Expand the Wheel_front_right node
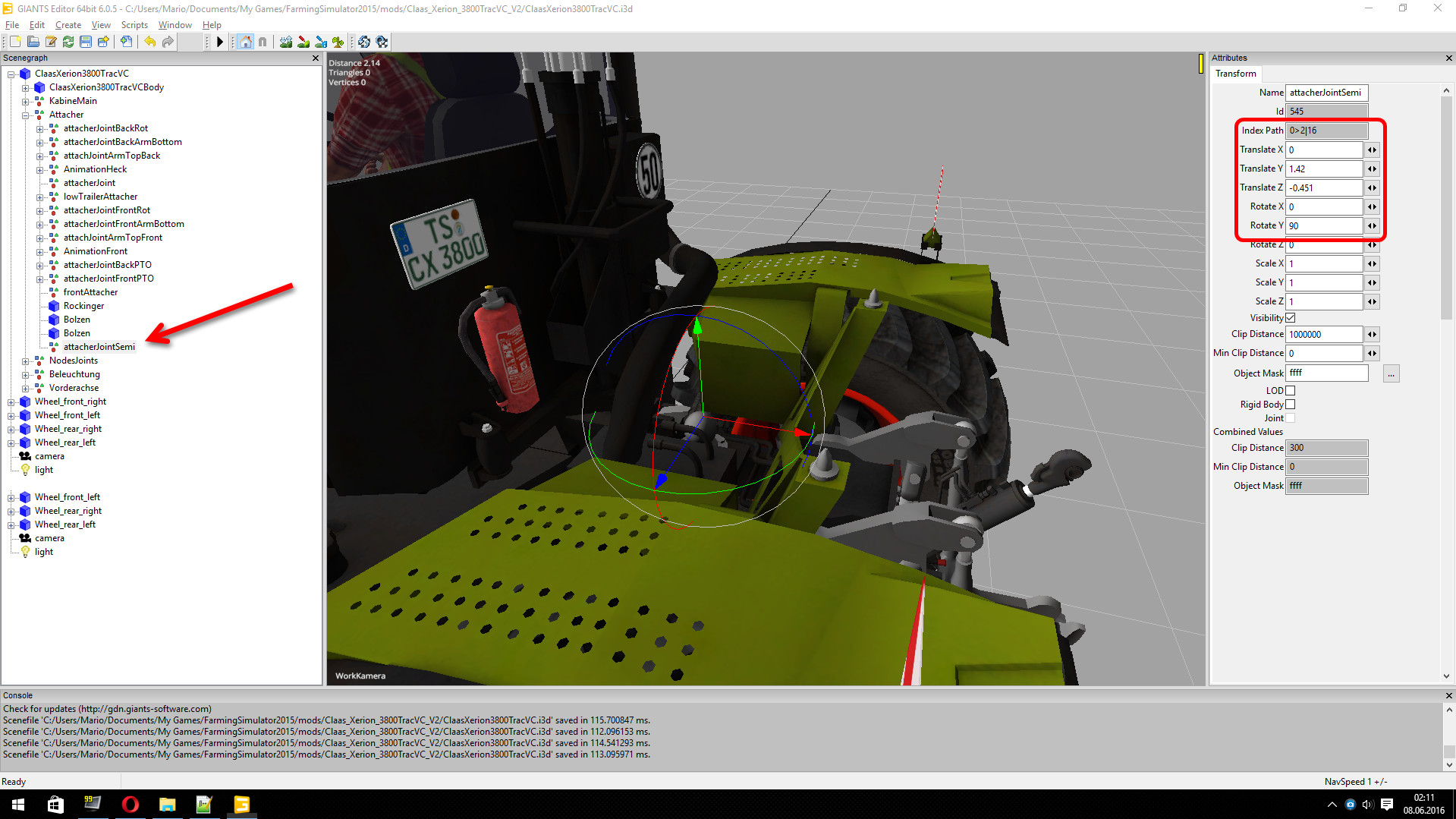 coord(11,402)
